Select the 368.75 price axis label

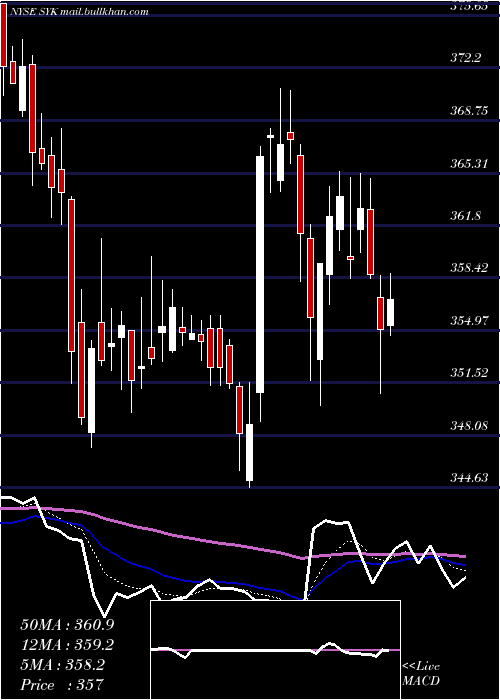[x=469, y=111]
